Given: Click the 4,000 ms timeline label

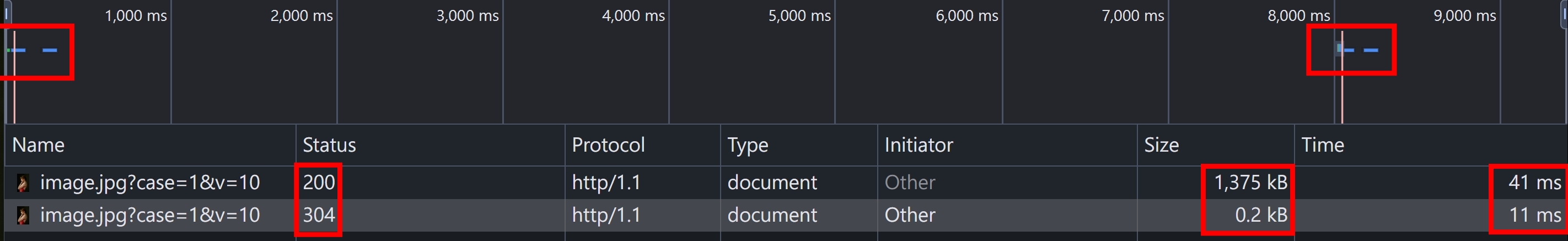Looking at the screenshot, I should point(633,16).
